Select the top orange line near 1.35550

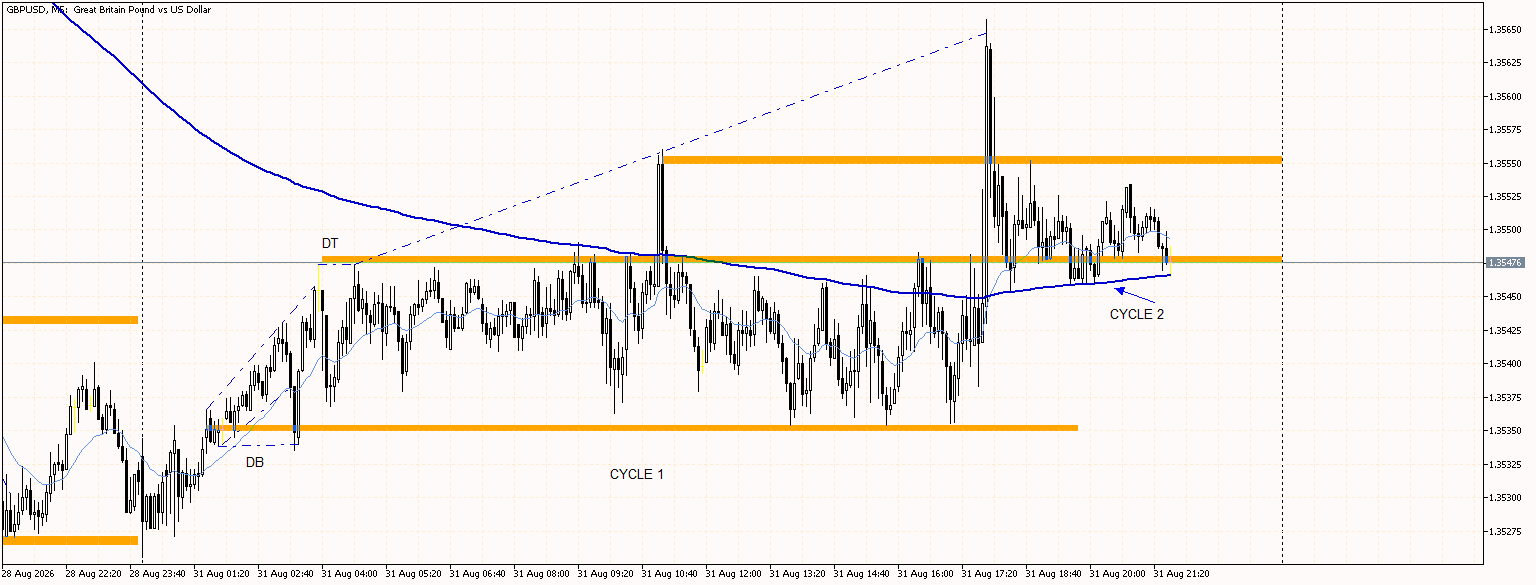pyautogui.click(x=972, y=160)
